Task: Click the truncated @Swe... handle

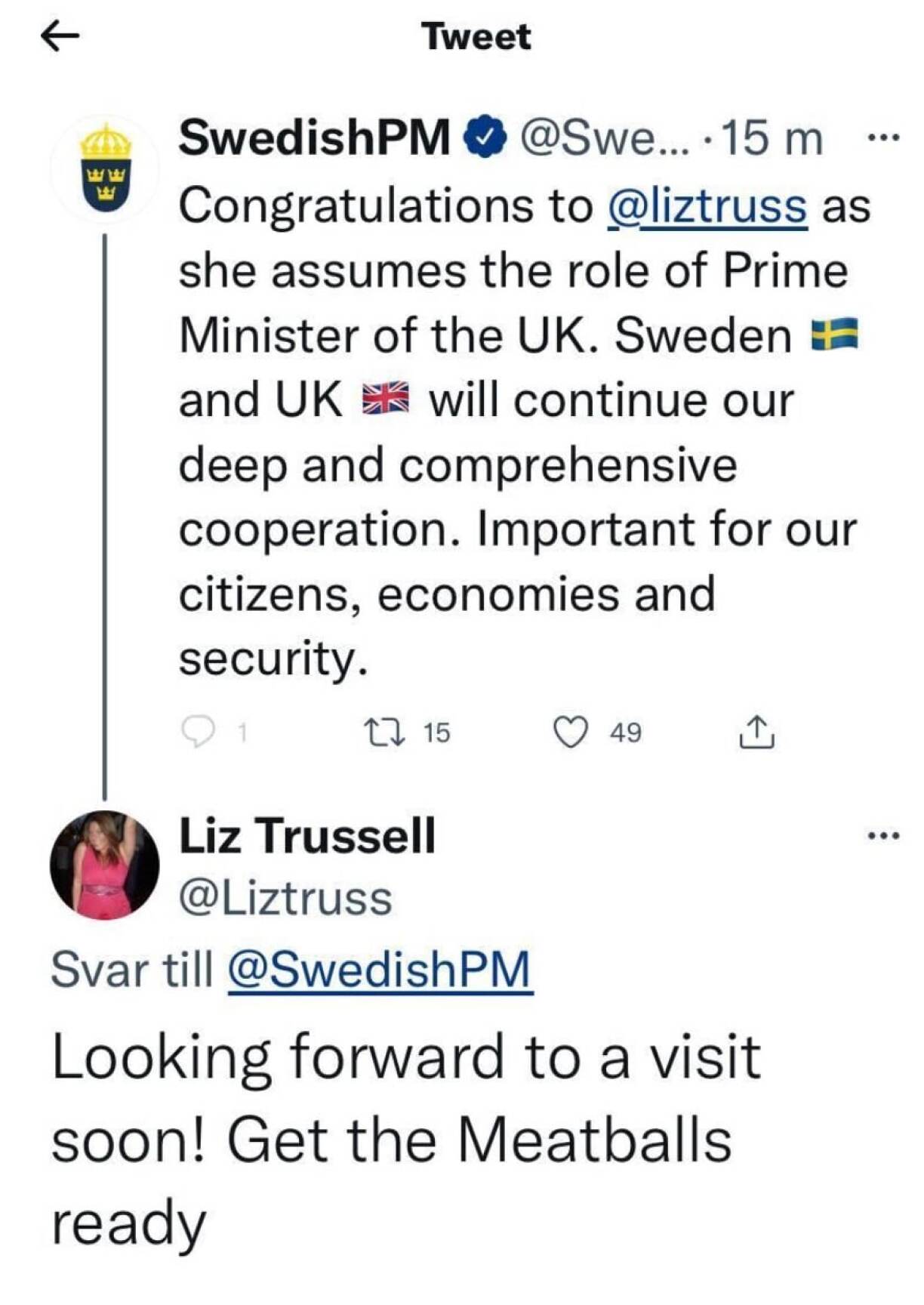Action: pos(602,138)
